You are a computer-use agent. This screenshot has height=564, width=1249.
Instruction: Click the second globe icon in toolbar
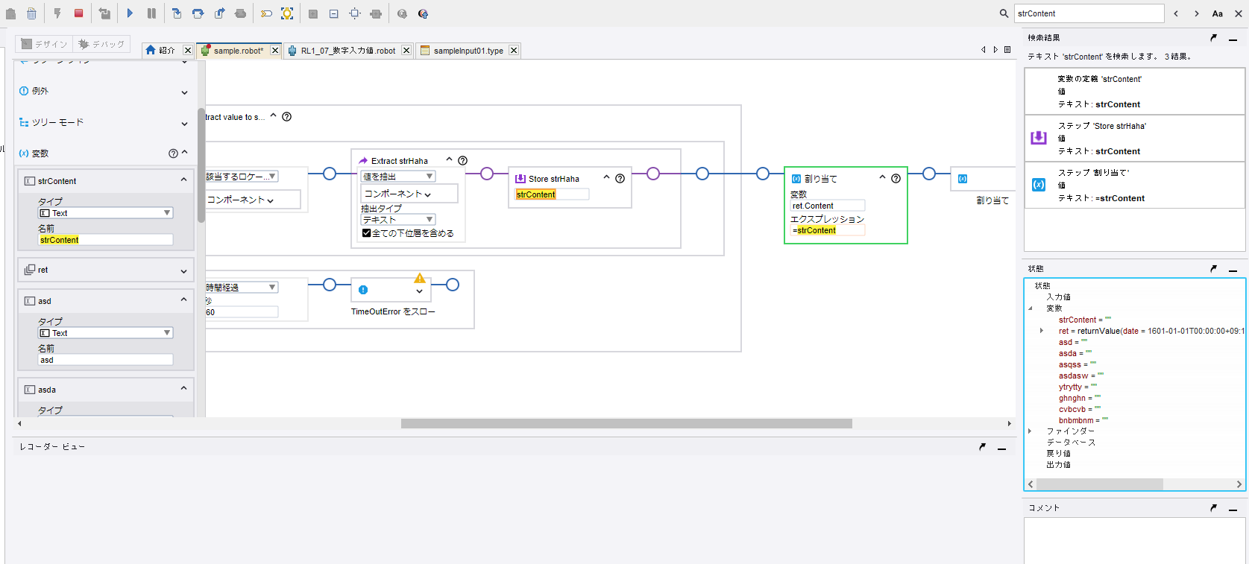(x=423, y=14)
